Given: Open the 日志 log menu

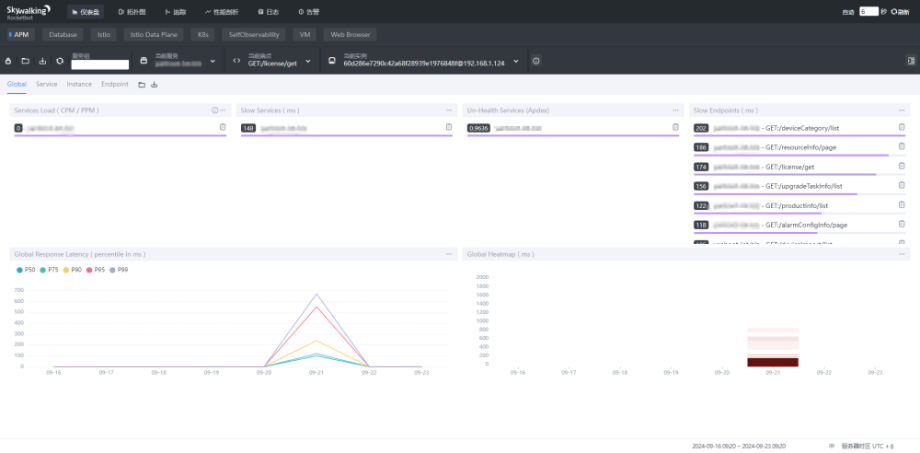Looking at the screenshot, I should [x=269, y=12].
